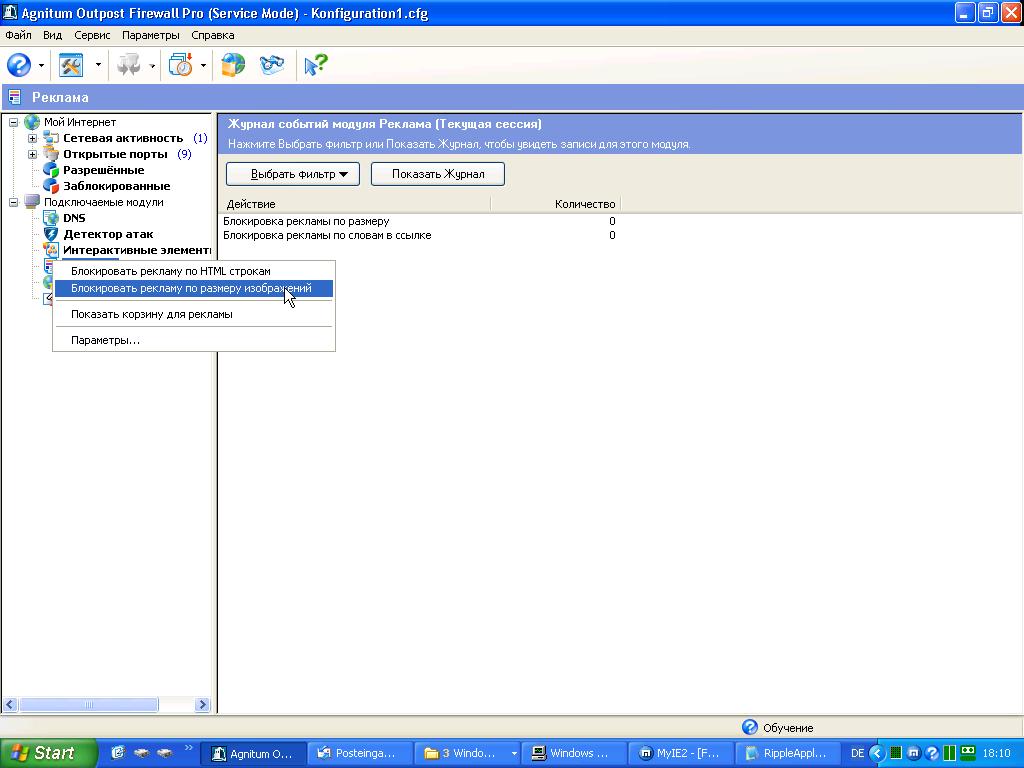The height and width of the screenshot is (768, 1024).
Task: Select Сетевая активность in the tree
Action: click(x=123, y=138)
